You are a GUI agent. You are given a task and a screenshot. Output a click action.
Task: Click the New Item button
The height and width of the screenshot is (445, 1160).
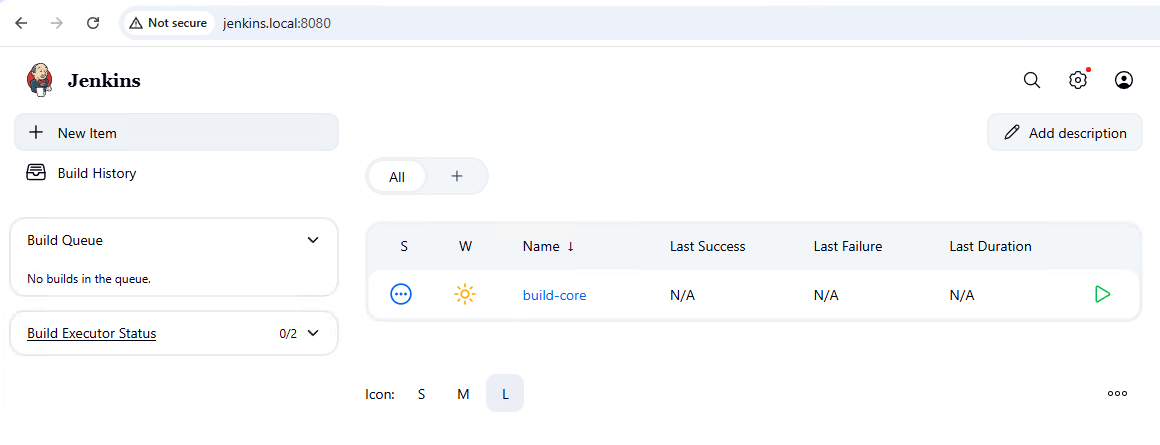[x=176, y=132]
